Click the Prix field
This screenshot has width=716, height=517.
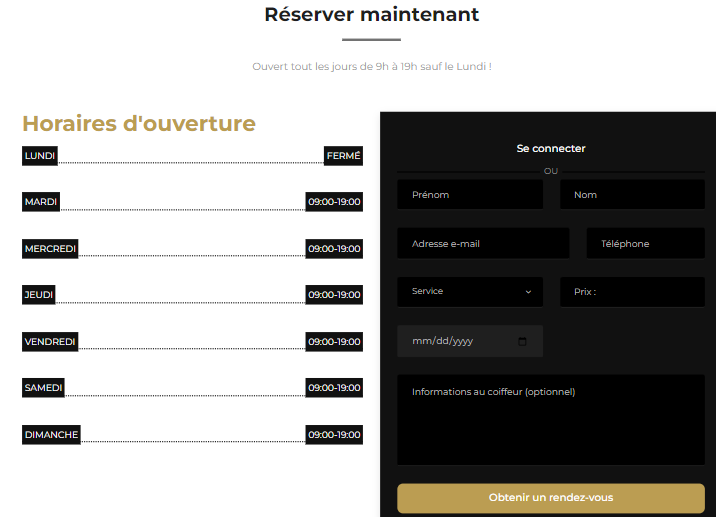[x=632, y=292]
